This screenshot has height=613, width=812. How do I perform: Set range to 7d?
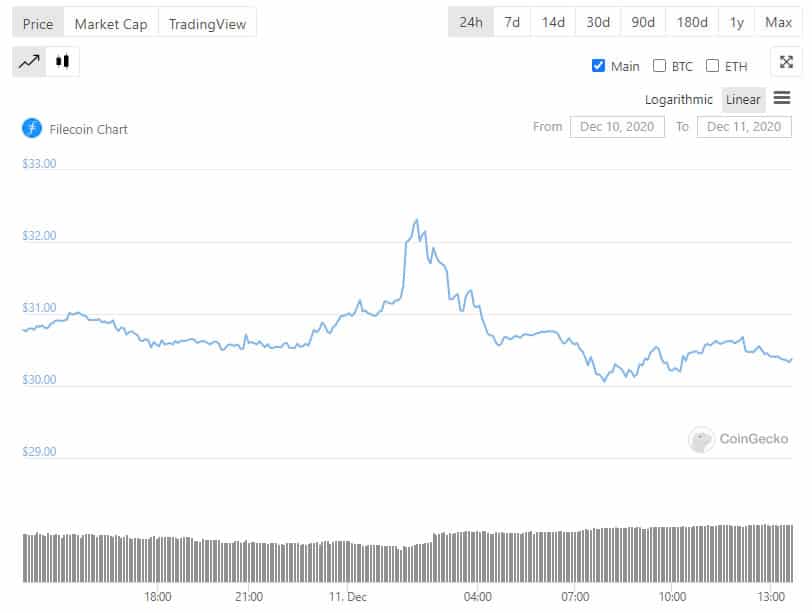coord(512,22)
